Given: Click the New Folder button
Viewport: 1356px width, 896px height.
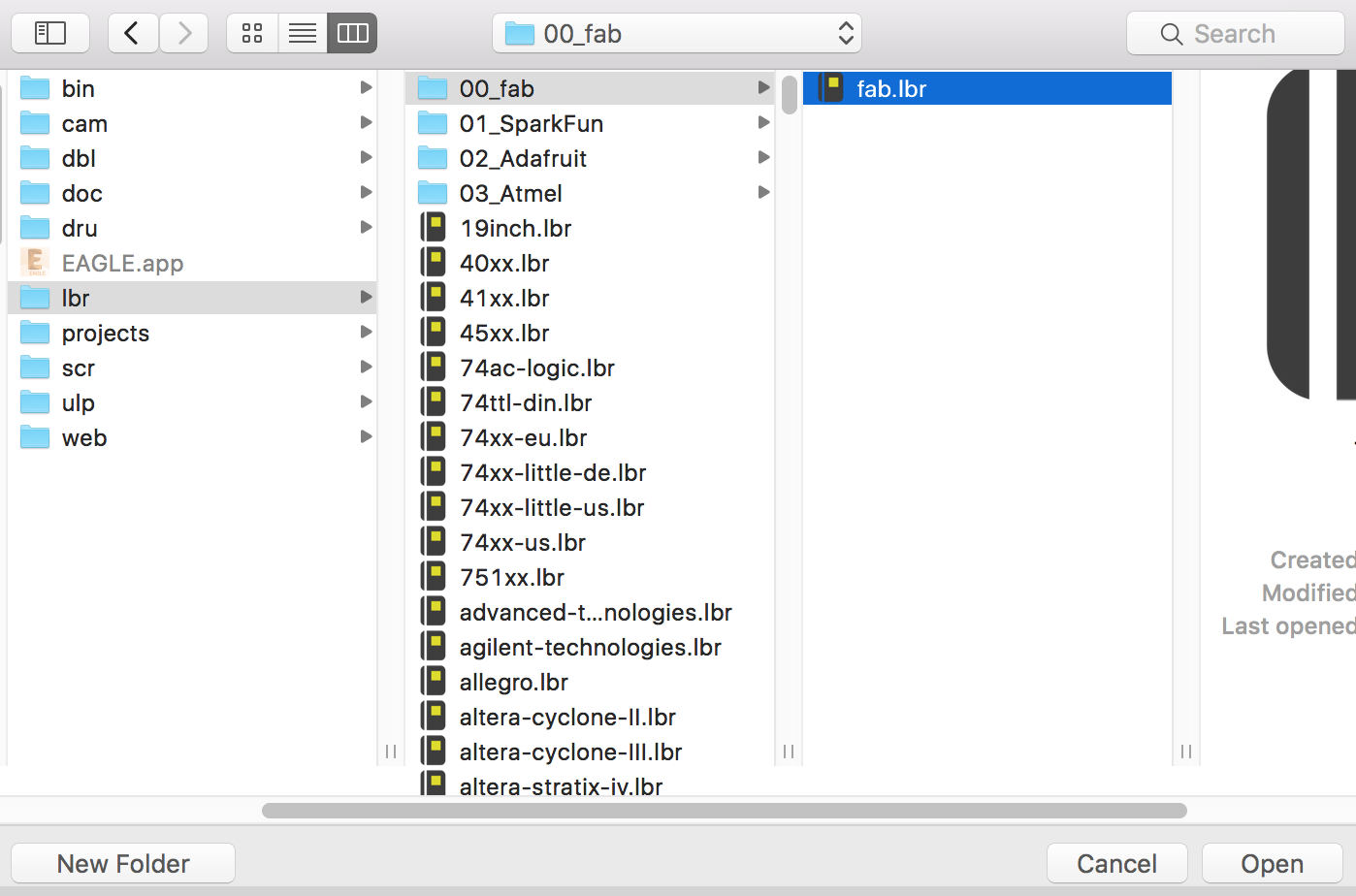Looking at the screenshot, I should click(122, 862).
